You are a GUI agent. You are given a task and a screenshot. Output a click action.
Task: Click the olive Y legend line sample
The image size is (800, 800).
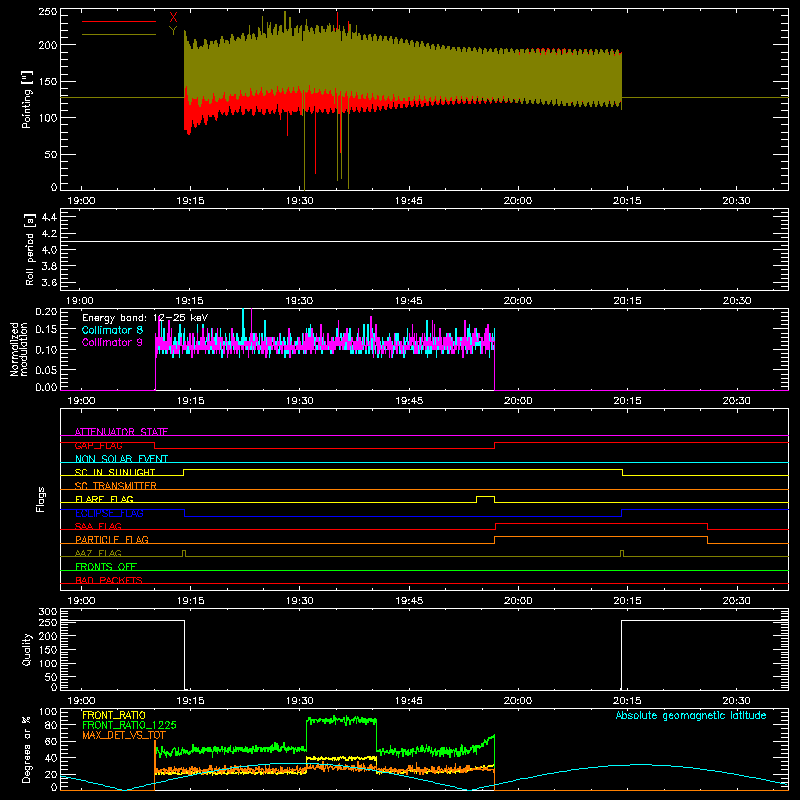(119, 34)
